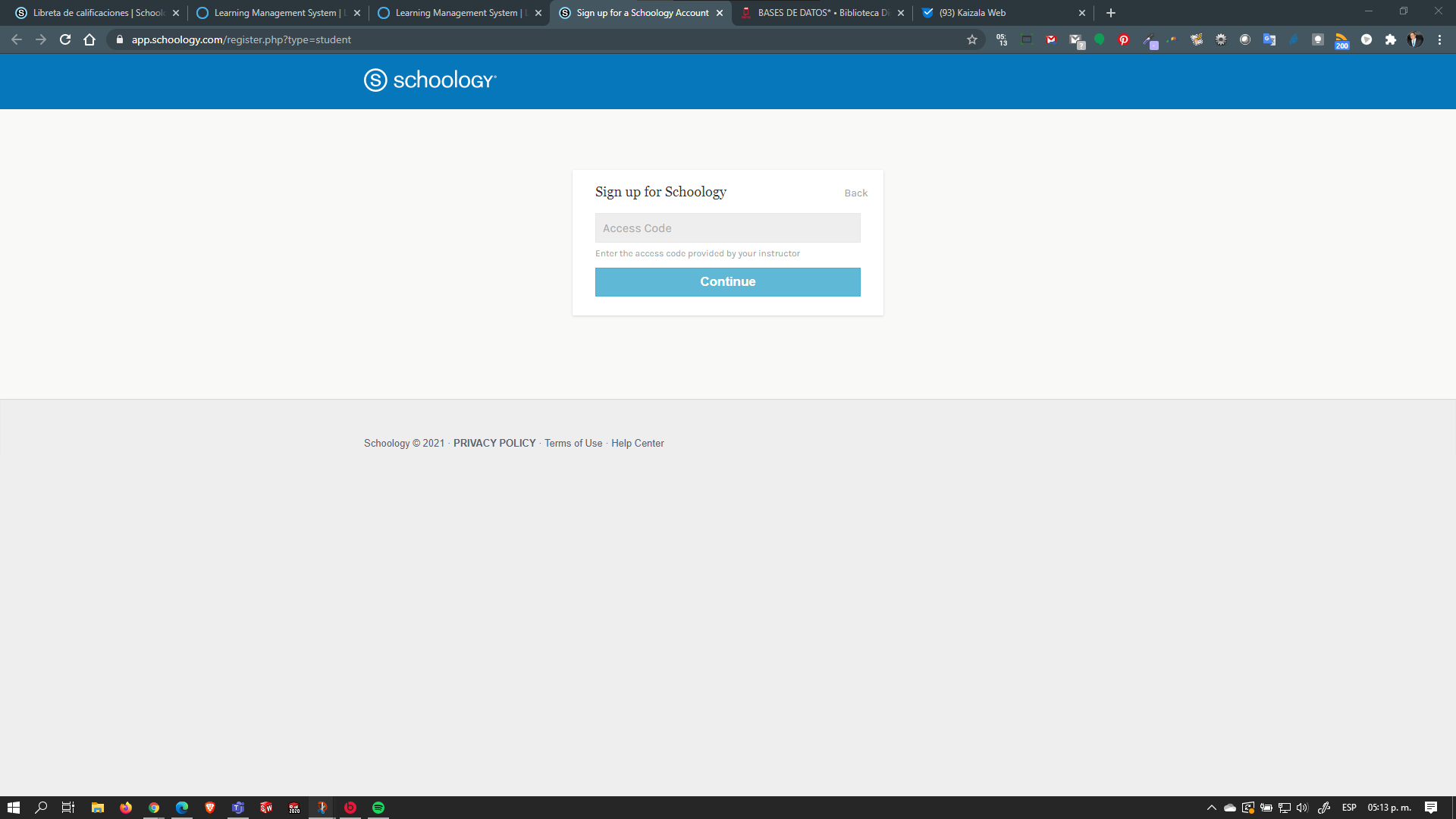Go to the browser home page

click(89, 39)
